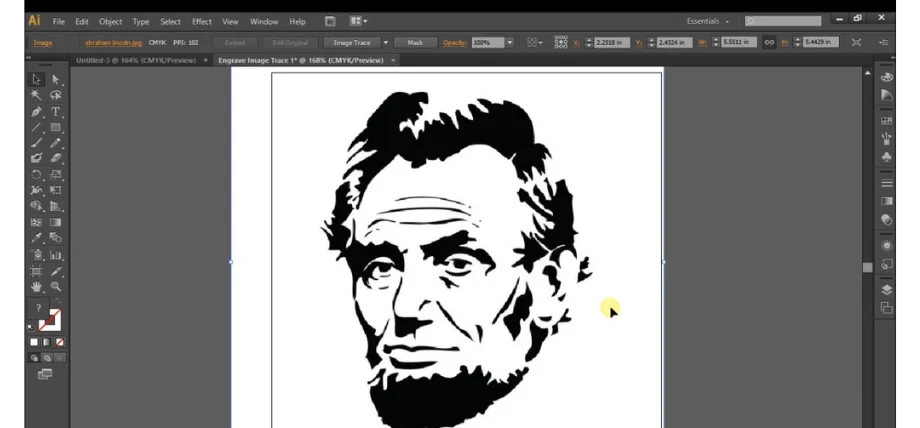Select the Shape Builder tool
Viewport: 920px width, 428px height.
[36, 206]
